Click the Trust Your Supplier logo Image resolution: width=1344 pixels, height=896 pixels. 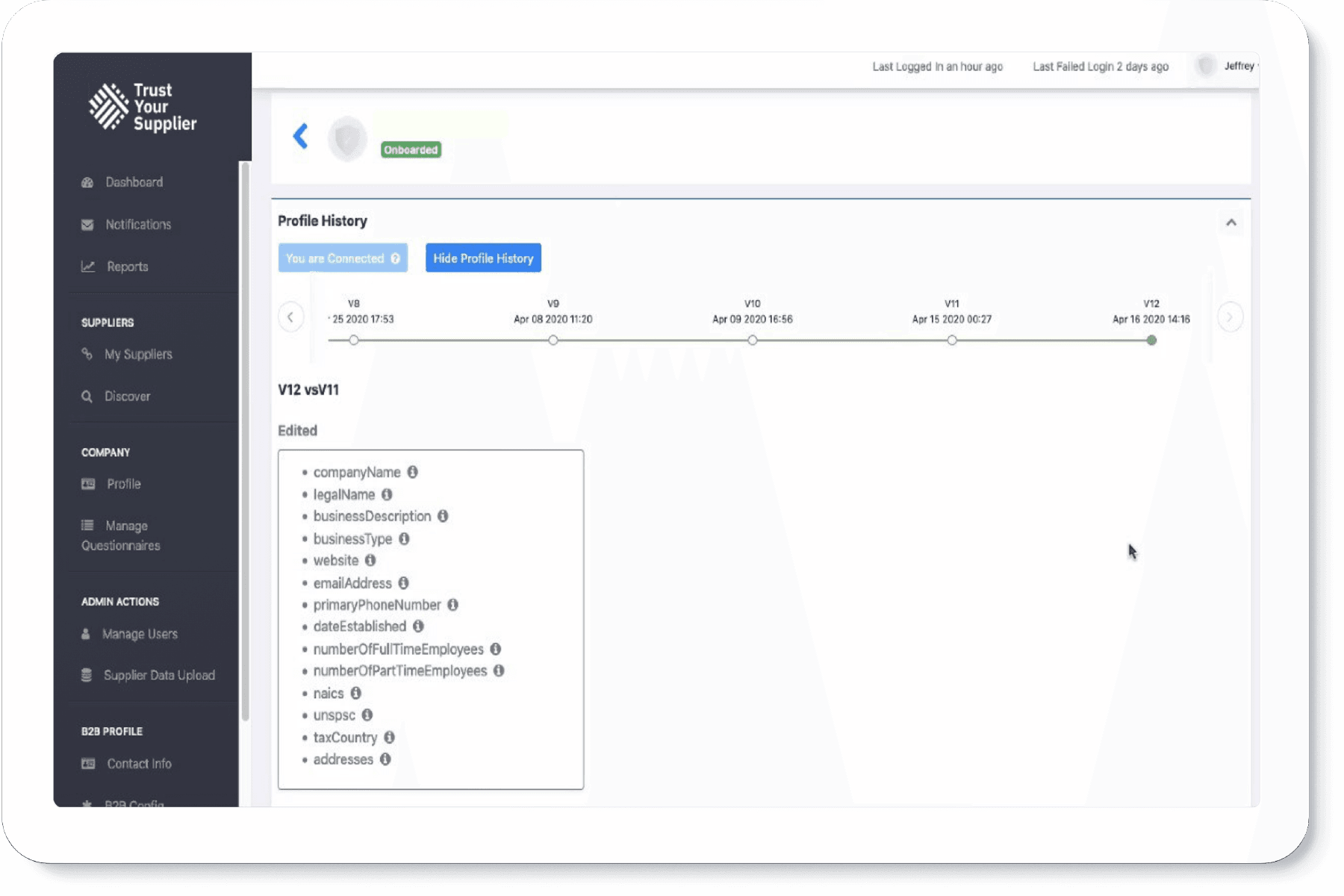click(143, 107)
